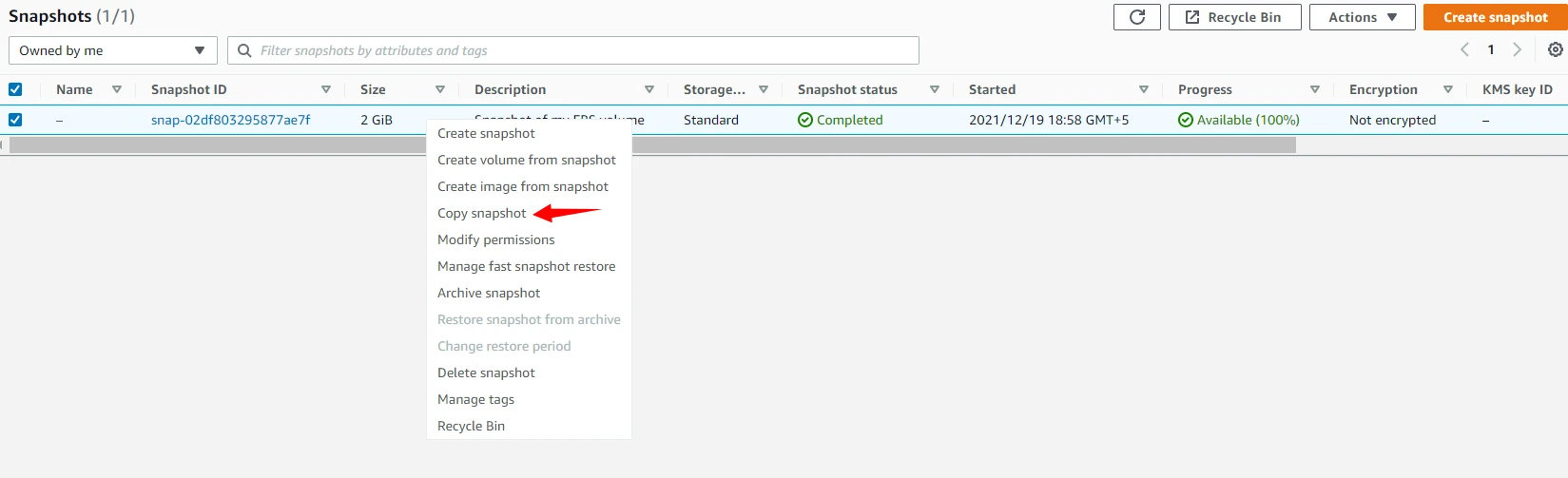Sort by Snapshot status column arrow

pos(935,89)
